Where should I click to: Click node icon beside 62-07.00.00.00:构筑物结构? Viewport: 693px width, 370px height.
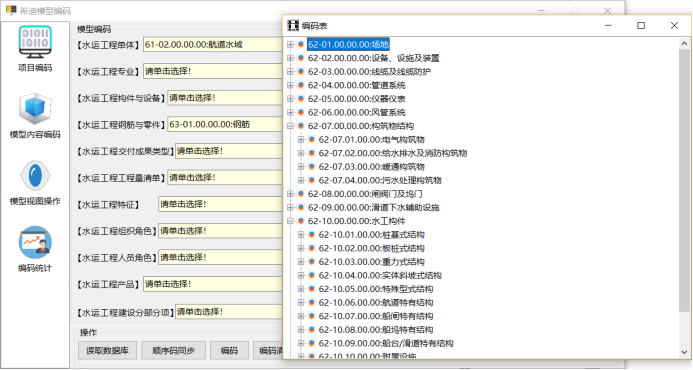pyautogui.click(x=301, y=126)
